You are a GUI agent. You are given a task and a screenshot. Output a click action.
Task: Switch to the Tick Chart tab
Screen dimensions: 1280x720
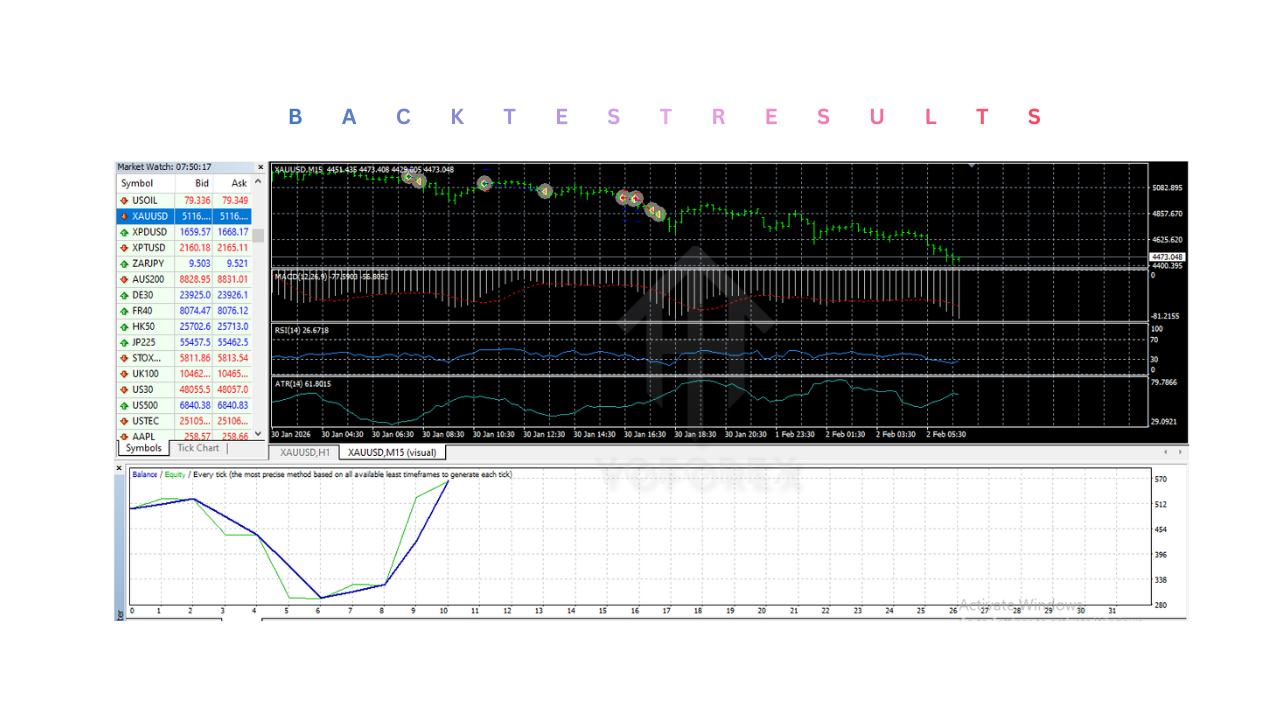click(x=197, y=448)
